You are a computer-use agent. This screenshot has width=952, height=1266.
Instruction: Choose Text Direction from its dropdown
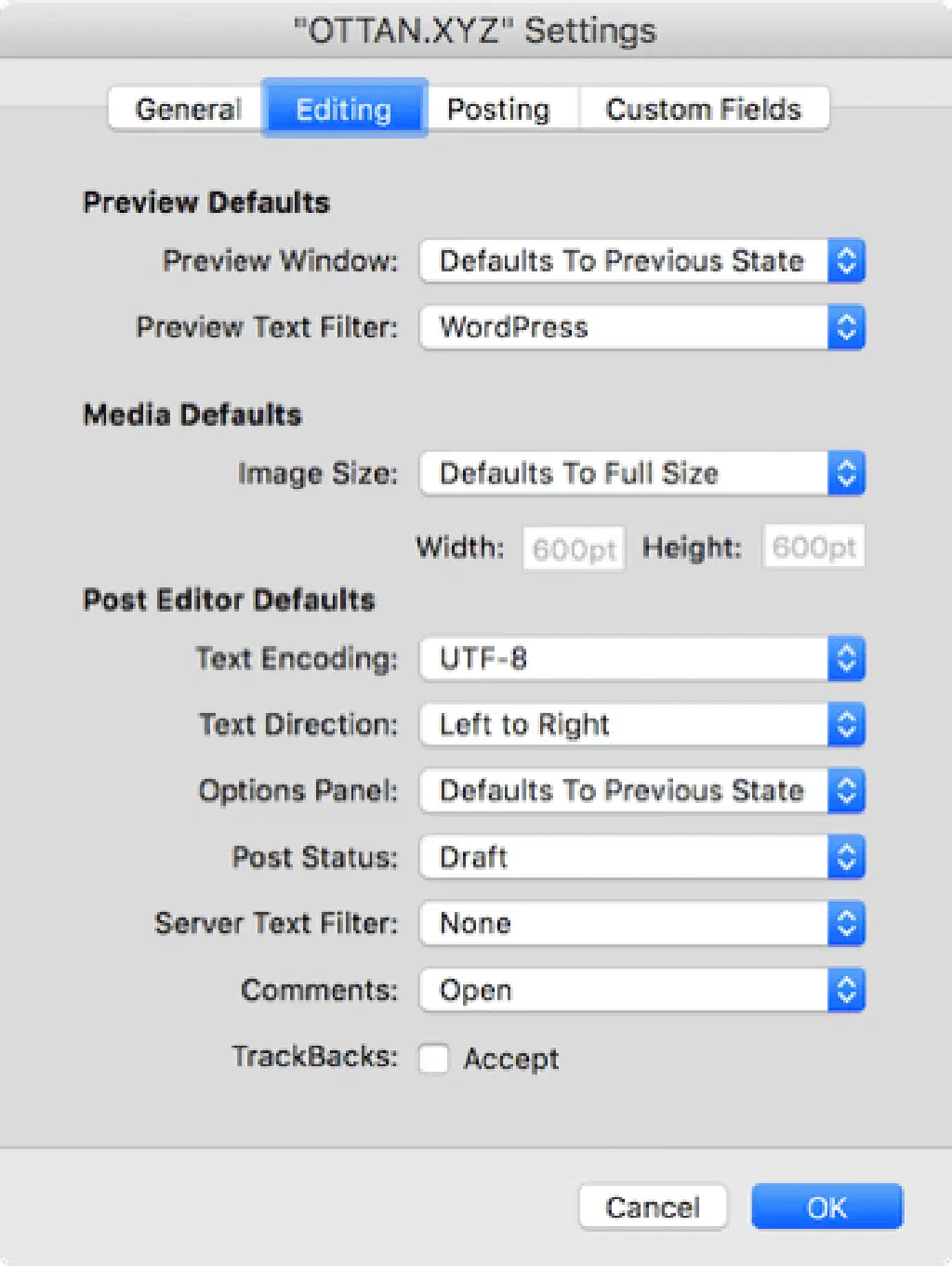tap(641, 725)
